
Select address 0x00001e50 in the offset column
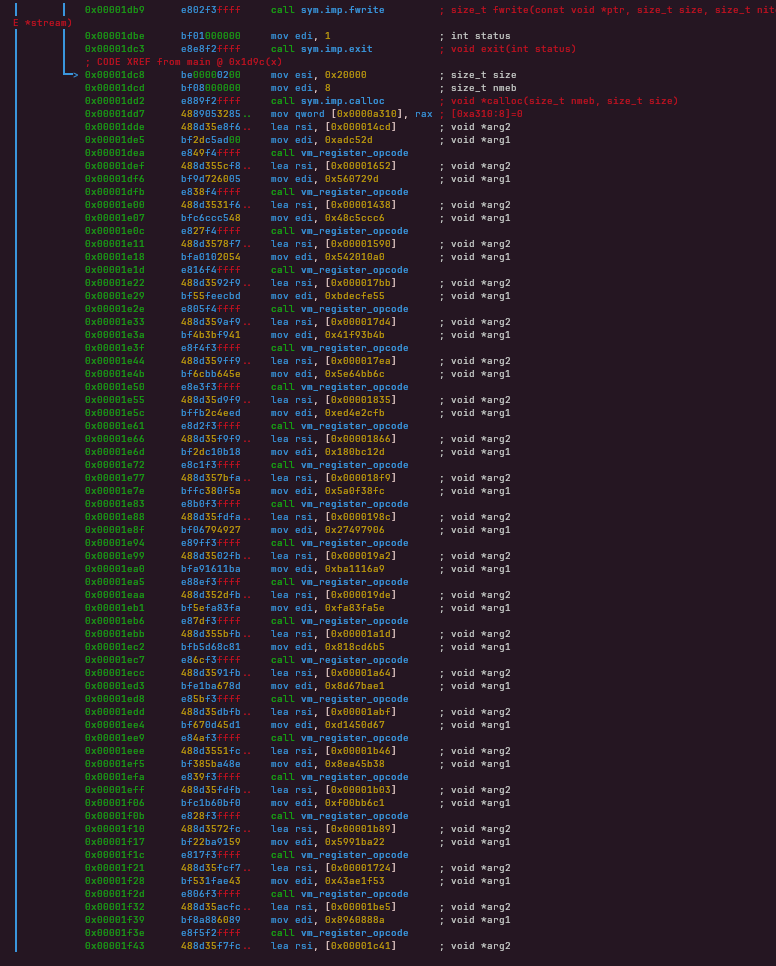coord(114,386)
